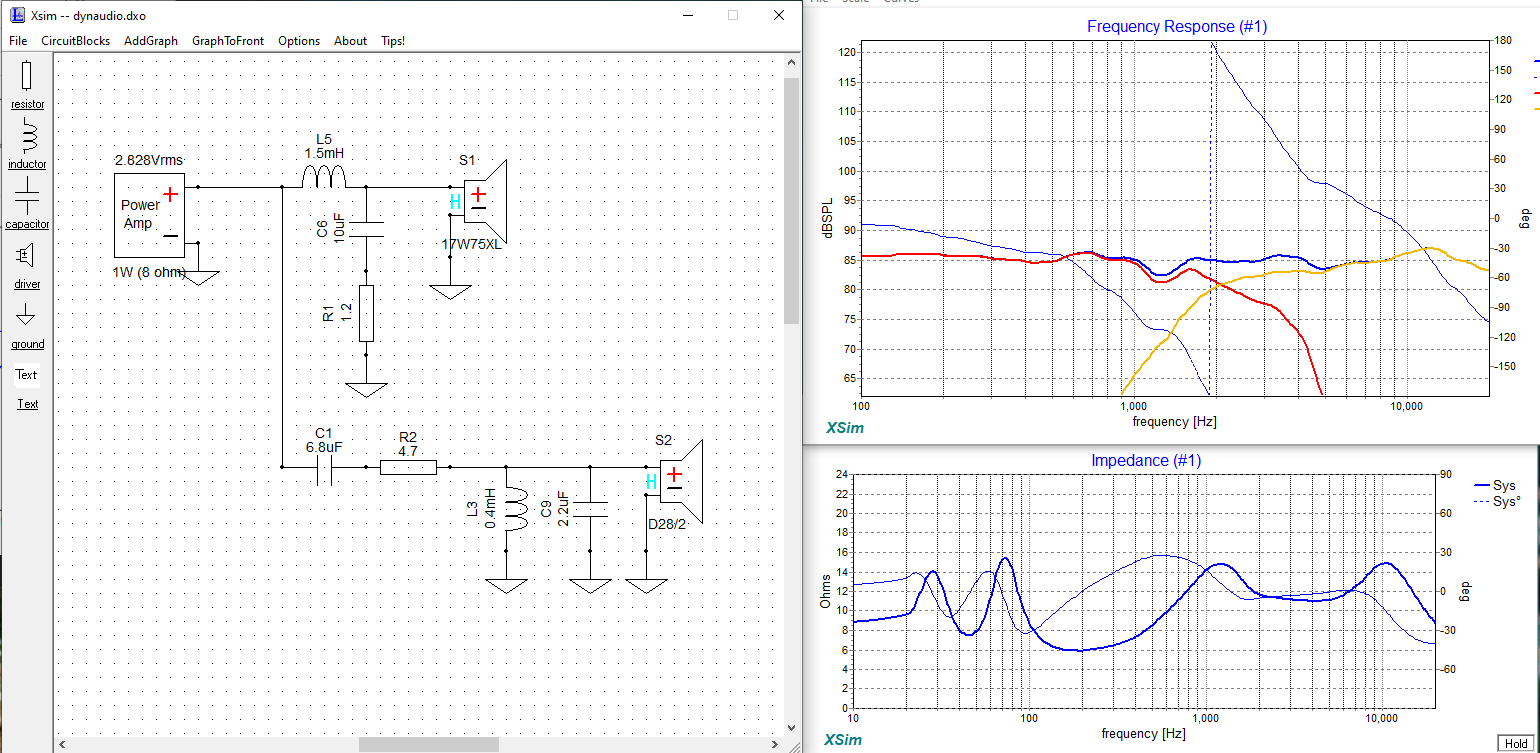This screenshot has width=1540, height=753.
Task: Click the Xsim app icon in title bar
Action: (x=17, y=15)
